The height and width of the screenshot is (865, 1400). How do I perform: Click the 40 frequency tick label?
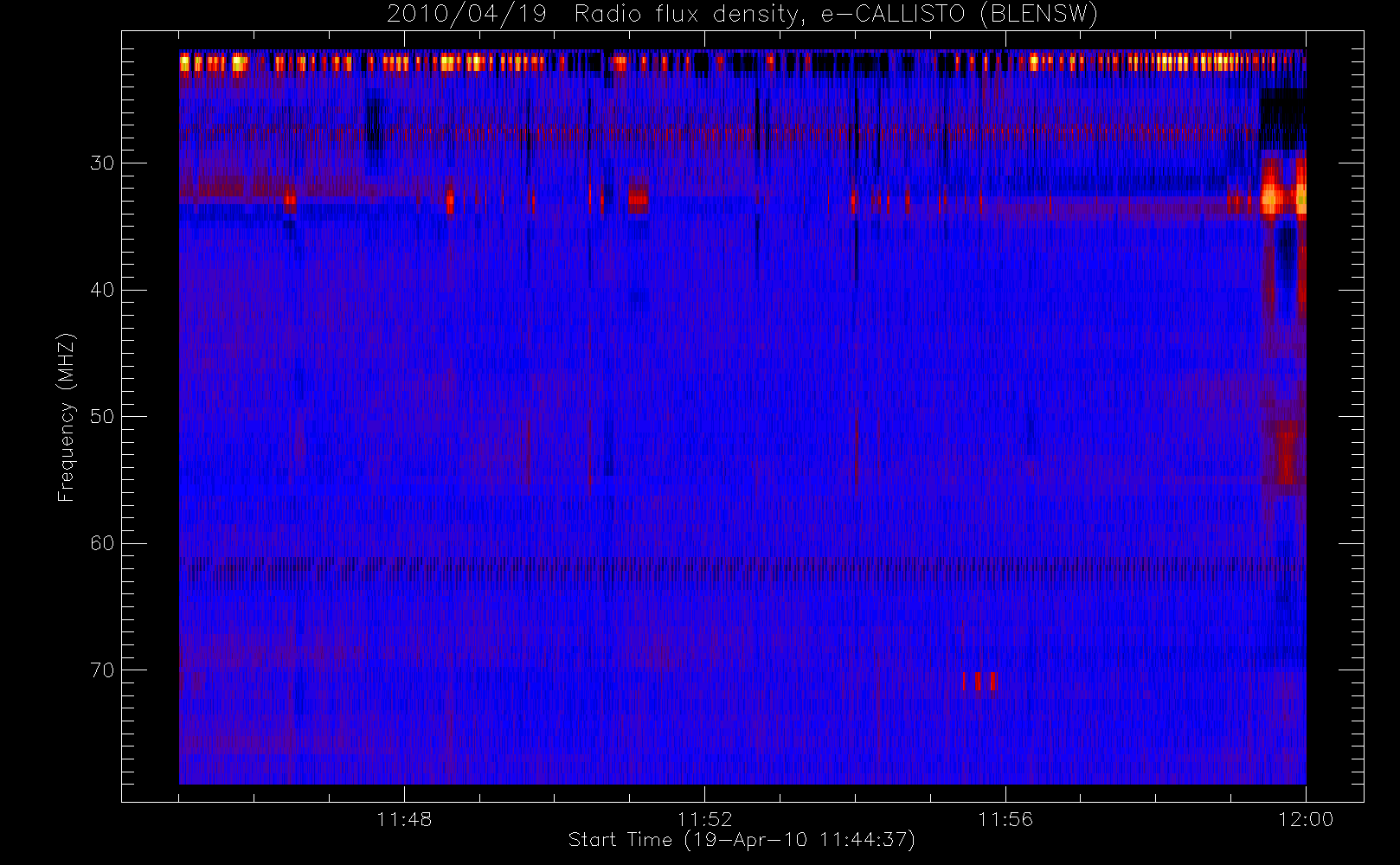(x=102, y=290)
